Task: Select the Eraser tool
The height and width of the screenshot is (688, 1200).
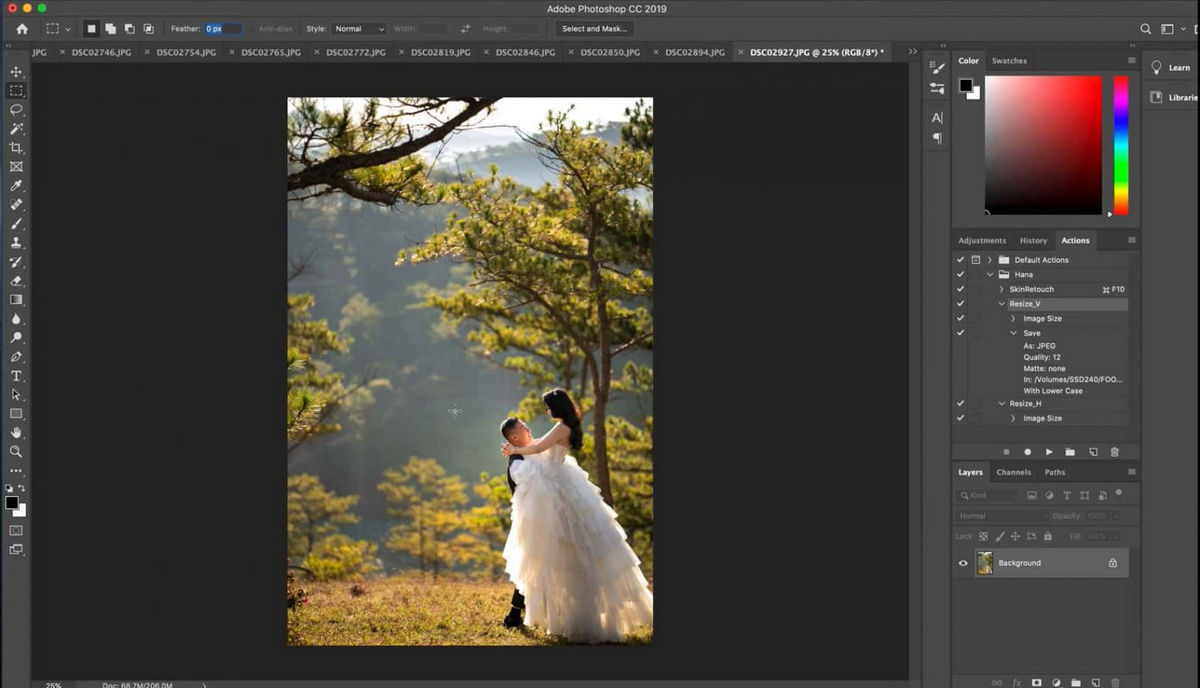Action: (x=16, y=281)
